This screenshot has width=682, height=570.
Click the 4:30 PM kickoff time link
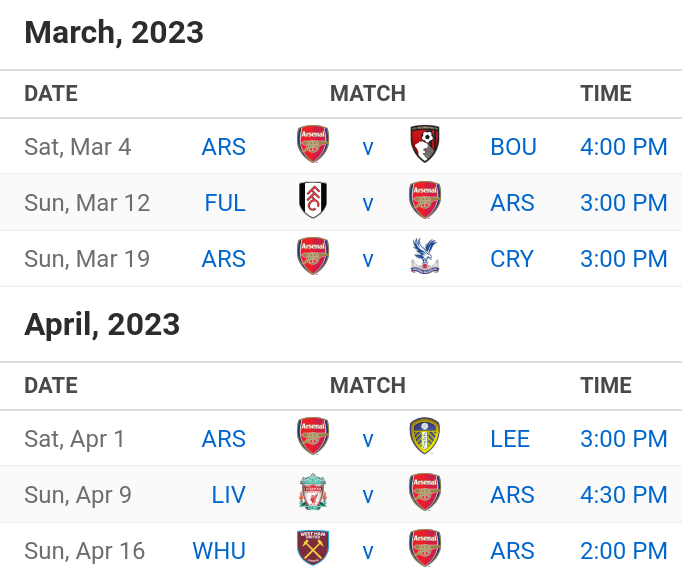pyautogui.click(x=624, y=495)
